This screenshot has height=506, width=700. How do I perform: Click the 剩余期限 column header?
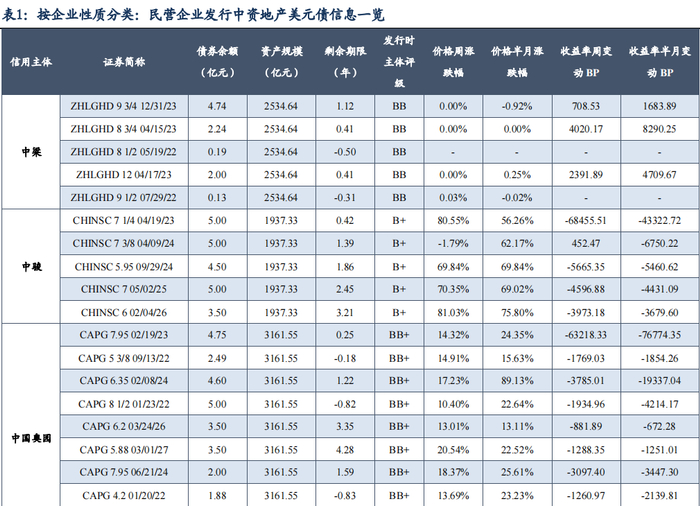point(345,62)
